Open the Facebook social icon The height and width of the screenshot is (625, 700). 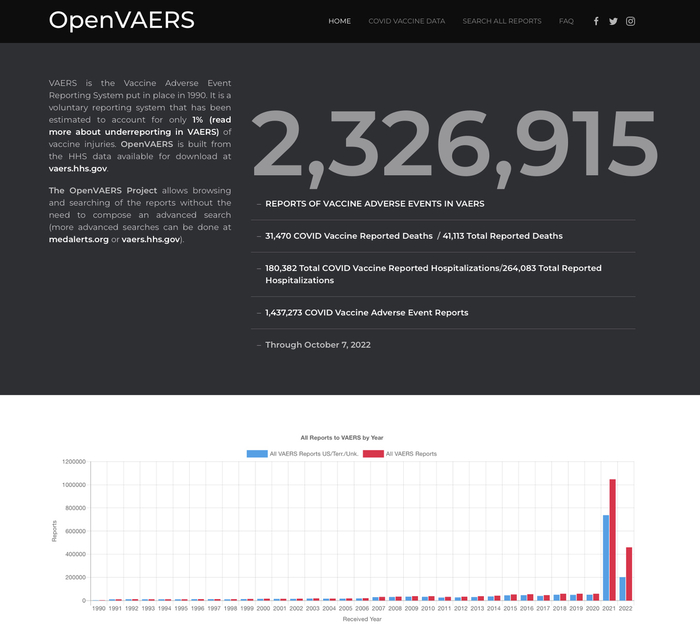coord(596,21)
